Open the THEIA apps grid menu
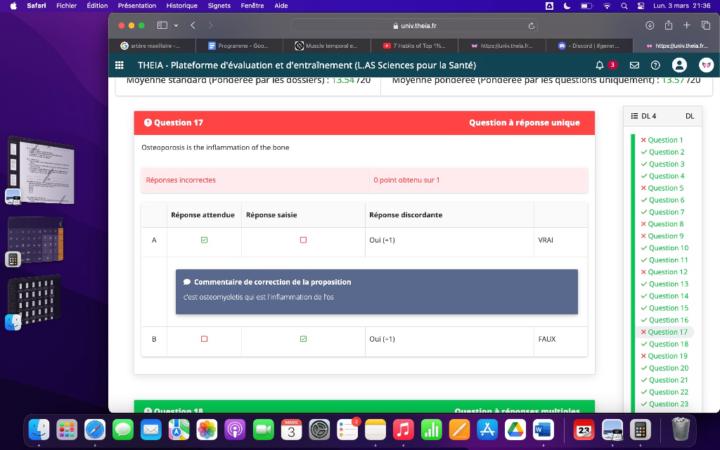720x450 pixels. [121, 65]
